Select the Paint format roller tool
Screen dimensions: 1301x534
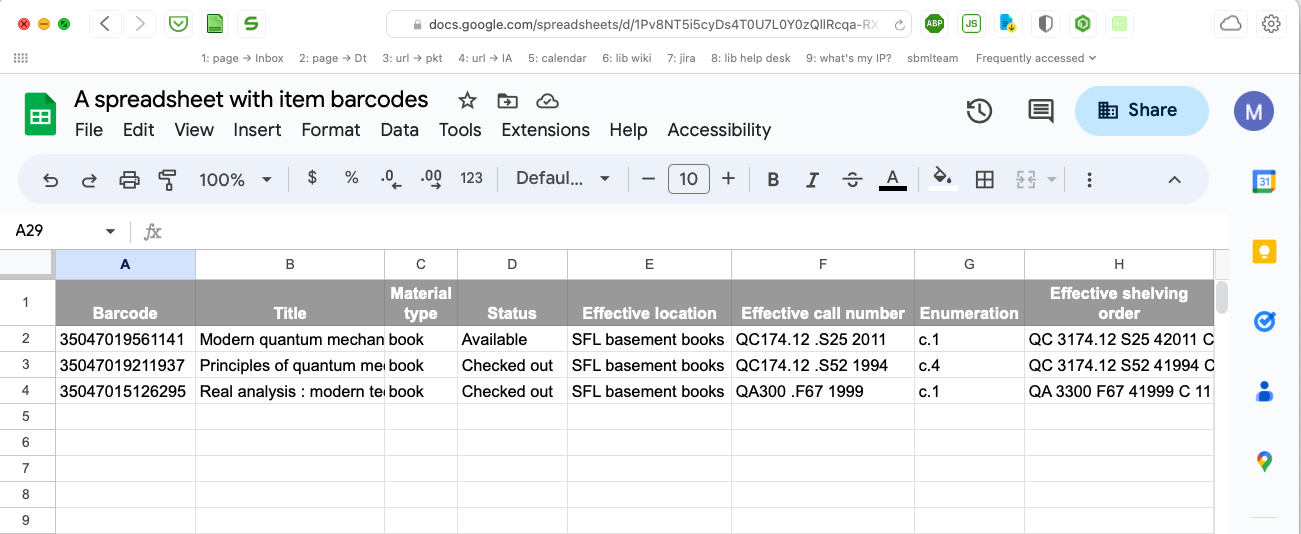[x=167, y=180]
